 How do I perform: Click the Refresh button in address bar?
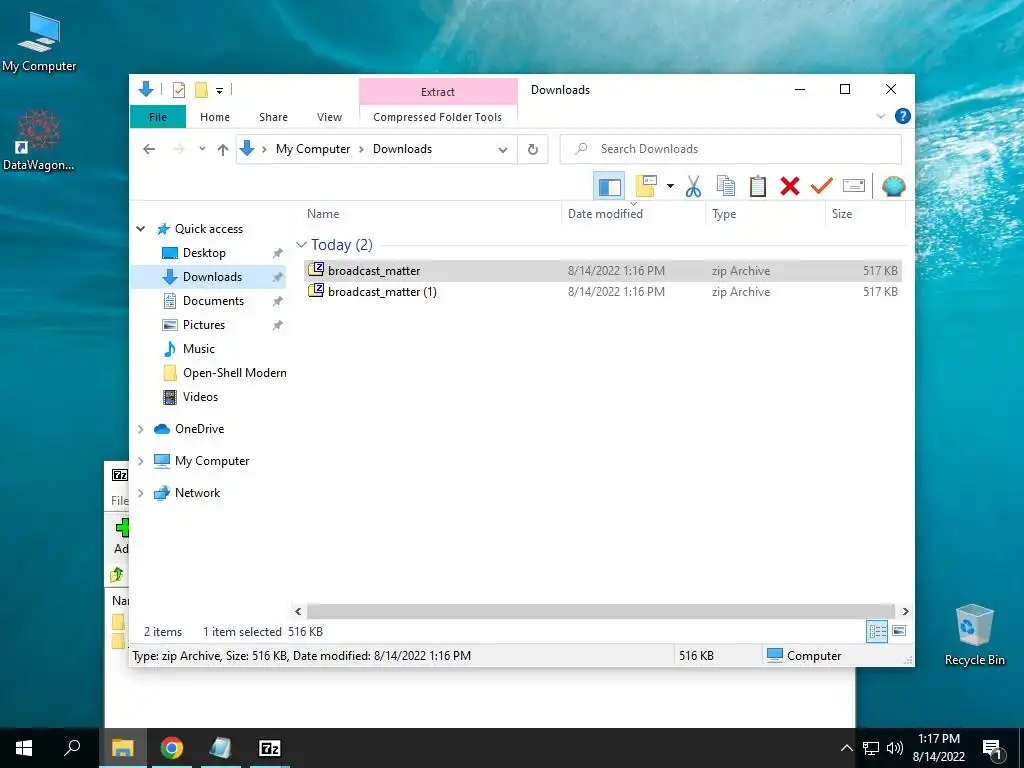533,150
